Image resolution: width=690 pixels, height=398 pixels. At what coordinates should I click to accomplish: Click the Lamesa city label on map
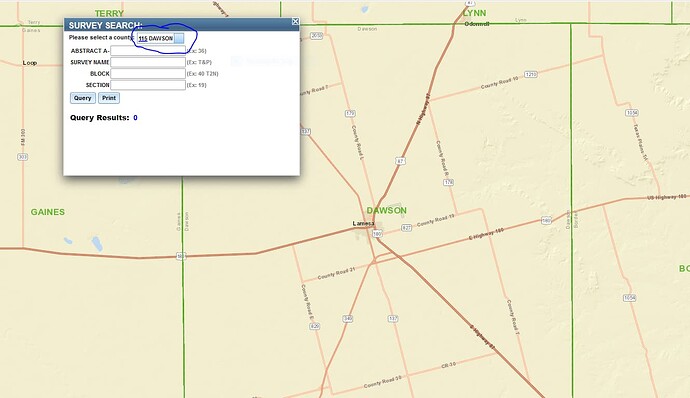363,224
